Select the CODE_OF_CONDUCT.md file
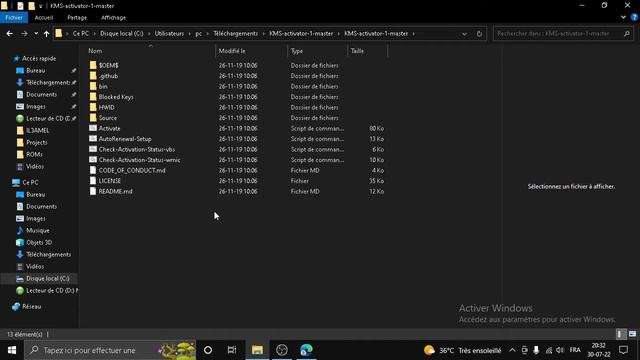The height and width of the screenshot is (360, 640). (x=132, y=170)
